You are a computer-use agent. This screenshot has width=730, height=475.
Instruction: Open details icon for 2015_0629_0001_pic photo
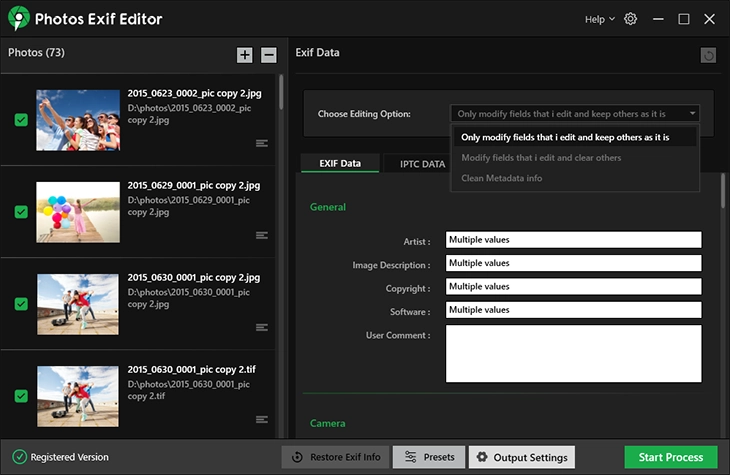click(262, 235)
